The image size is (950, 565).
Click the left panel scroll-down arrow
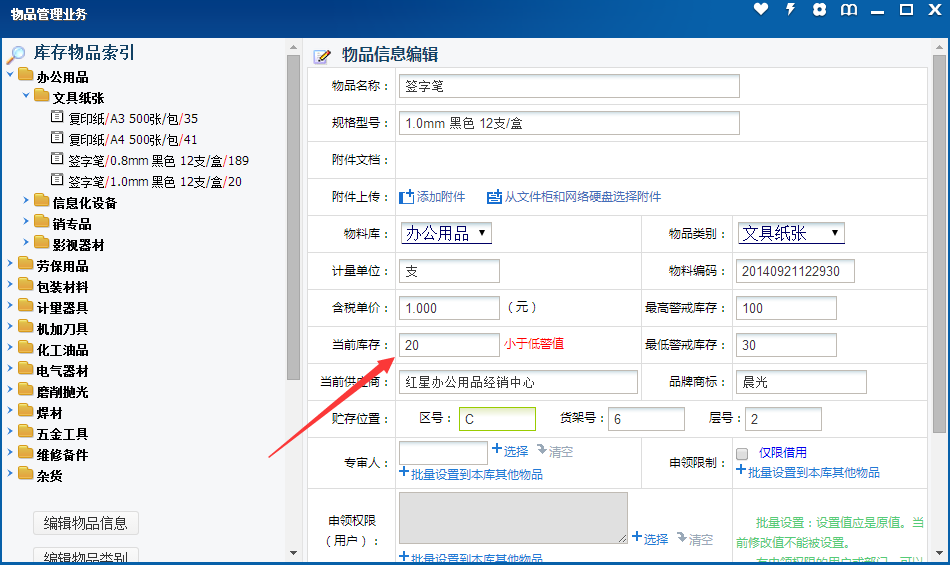pos(293,552)
